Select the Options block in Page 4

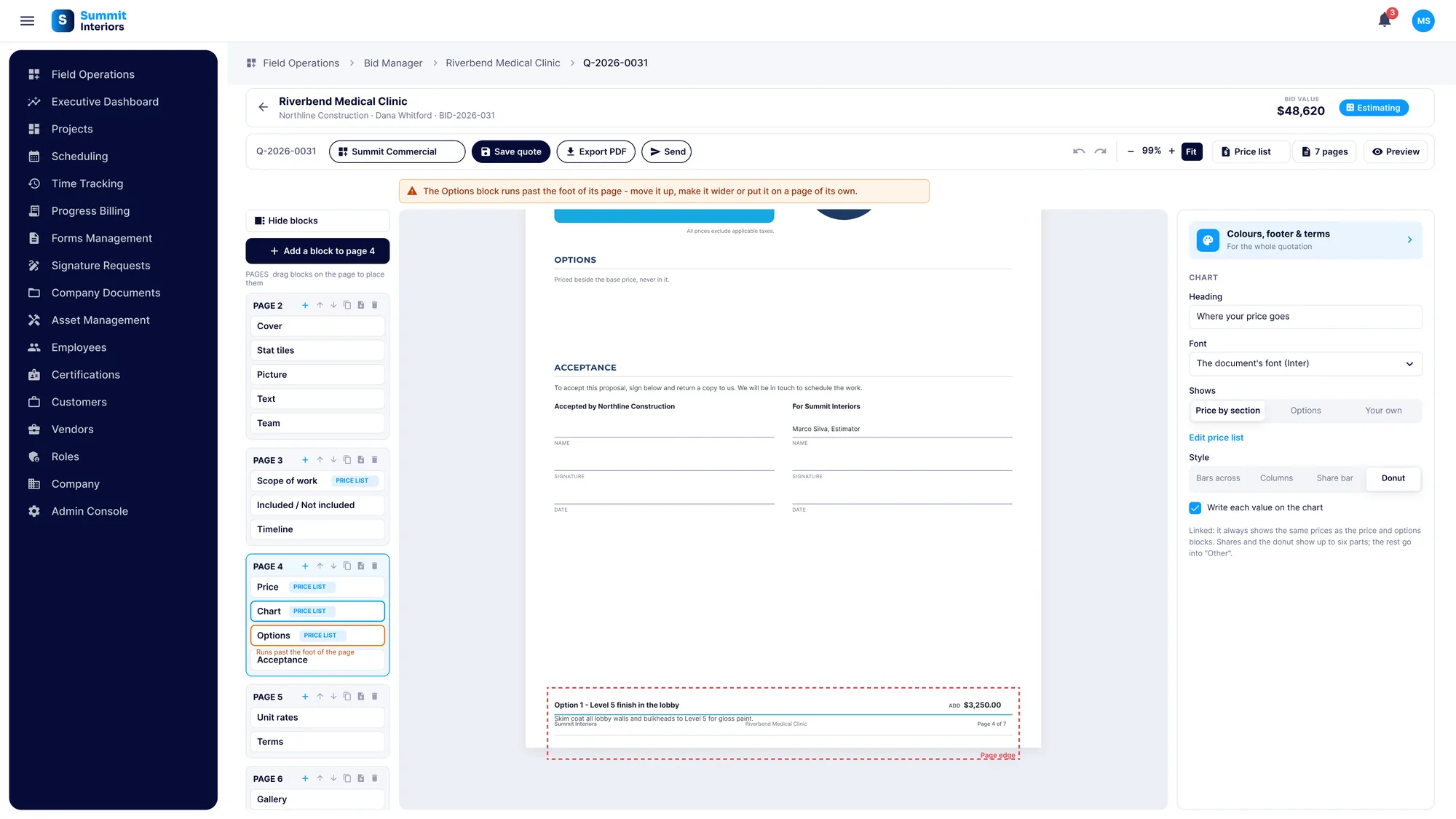point(317,636)
